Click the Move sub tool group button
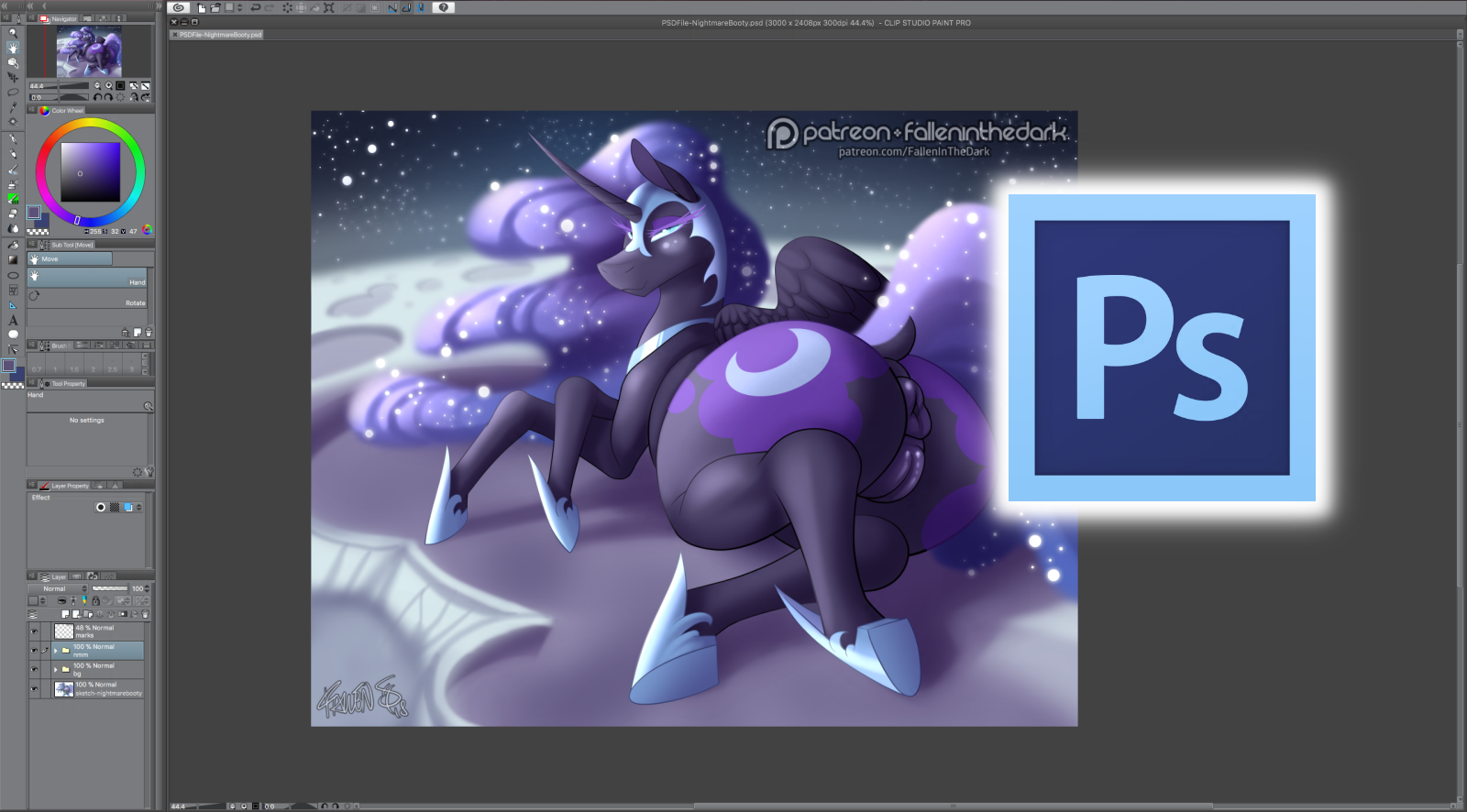The height and width of the screenshot is (812, 1467). [x=70, y=259]
